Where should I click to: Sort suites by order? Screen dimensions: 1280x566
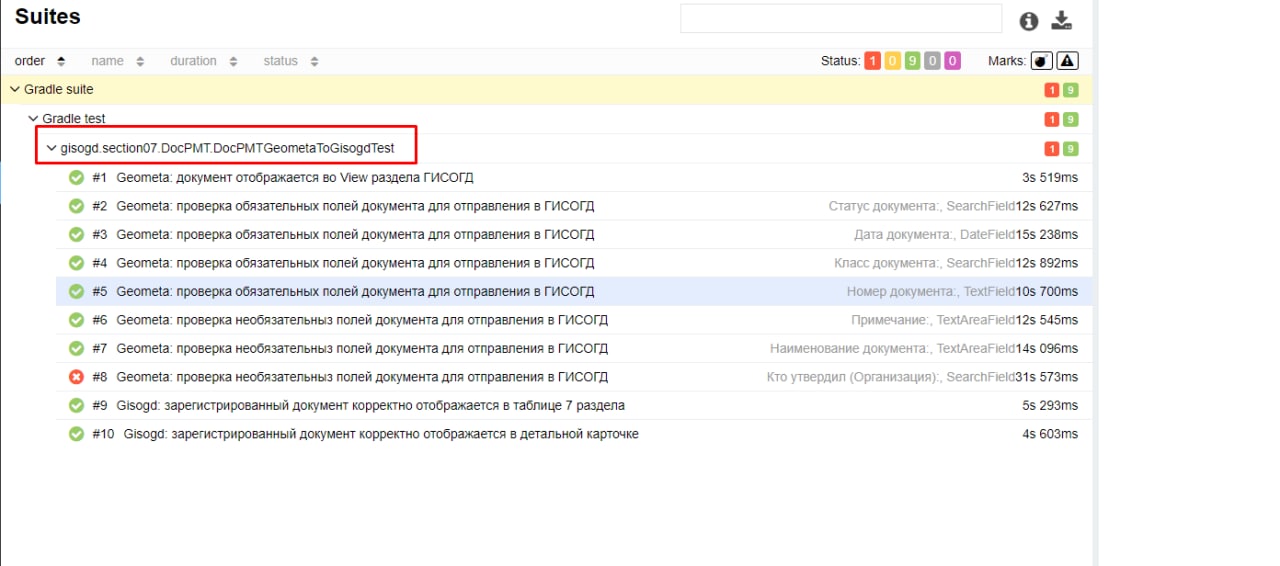click(40, 61)
